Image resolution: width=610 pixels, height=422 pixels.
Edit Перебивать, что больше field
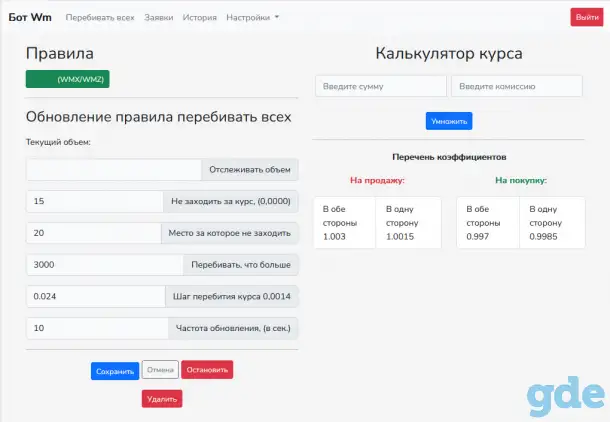pos(104,265)
